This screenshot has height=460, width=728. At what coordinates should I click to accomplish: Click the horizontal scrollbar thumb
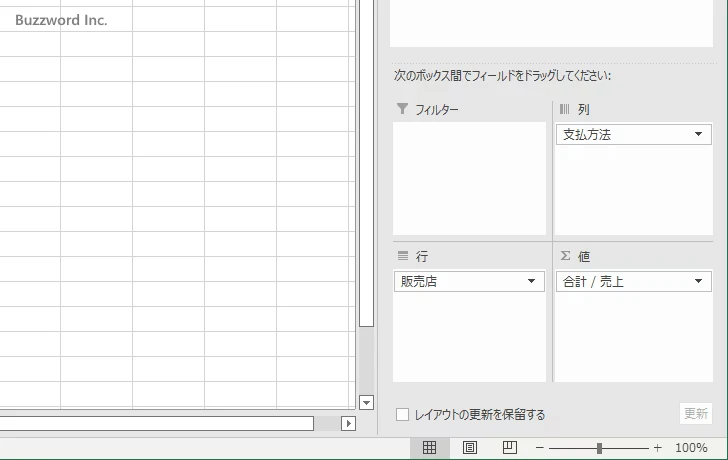pos(156,423)
